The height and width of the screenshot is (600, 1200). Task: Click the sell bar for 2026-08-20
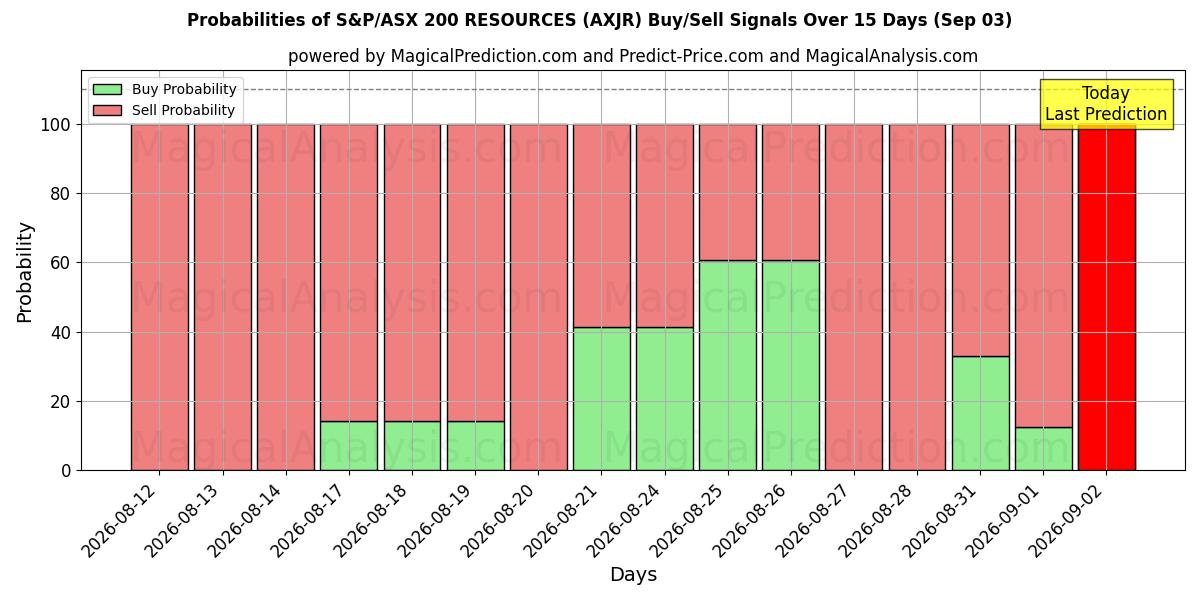(538, 297)
